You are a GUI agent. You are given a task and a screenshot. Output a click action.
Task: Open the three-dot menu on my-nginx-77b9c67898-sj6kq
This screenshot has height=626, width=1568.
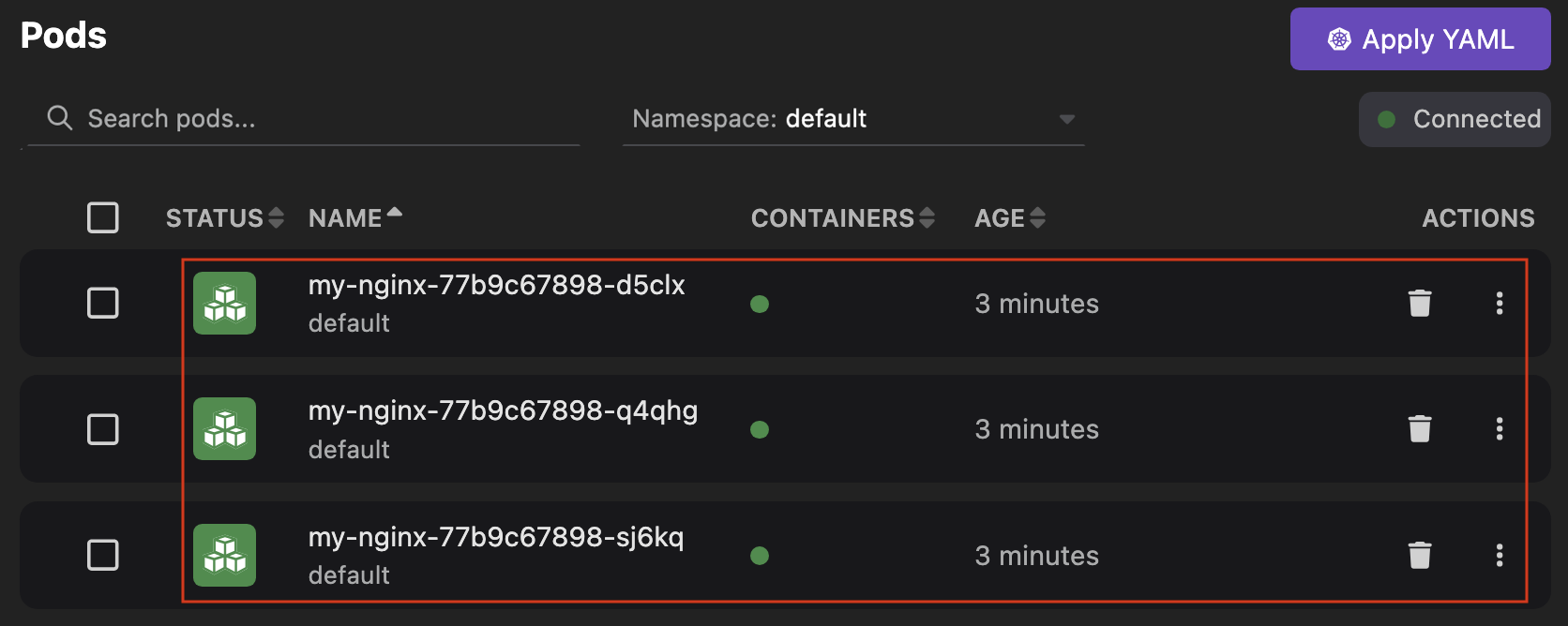point(1500,555)
